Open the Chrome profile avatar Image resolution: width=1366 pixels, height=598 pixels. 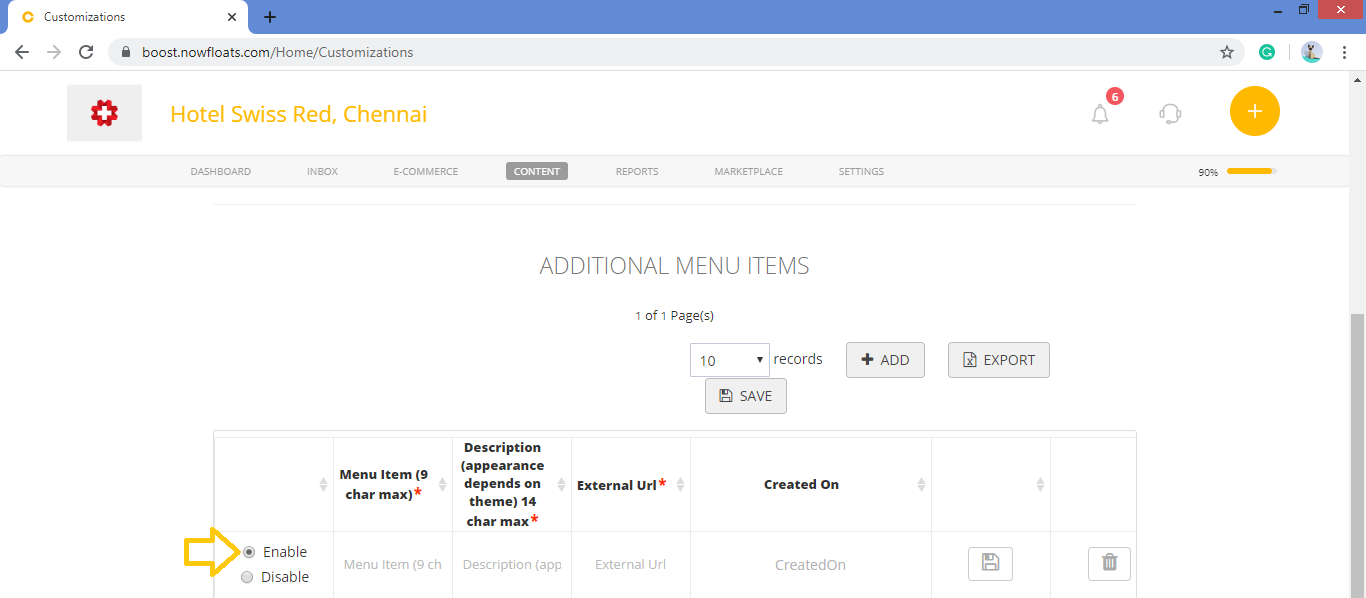(1312, 52)
